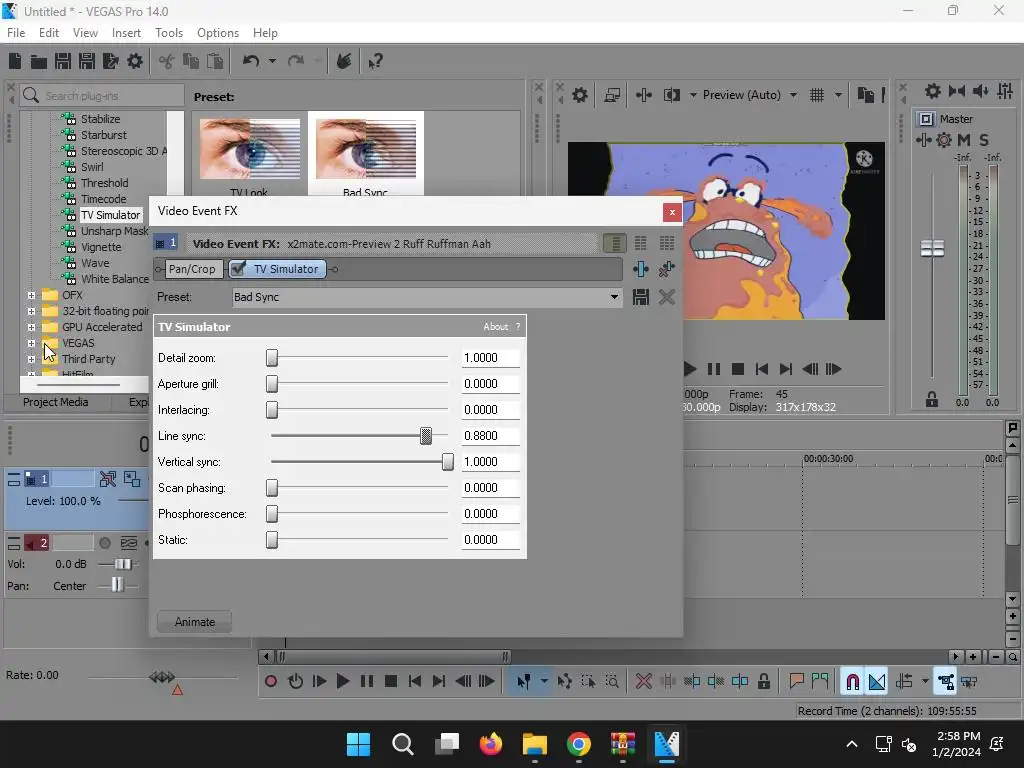Screen dimensions: 1024x768
Task: Switch to the Project Media tab
Action: click(56, 402)
